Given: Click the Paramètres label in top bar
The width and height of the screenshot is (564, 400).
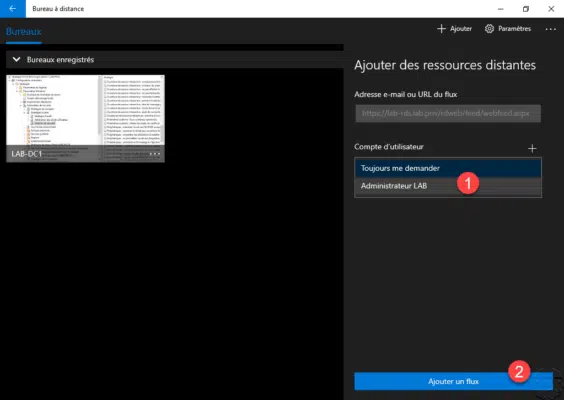Looking at the screenshot, I should pyautogui.click(x=514, y=29).
